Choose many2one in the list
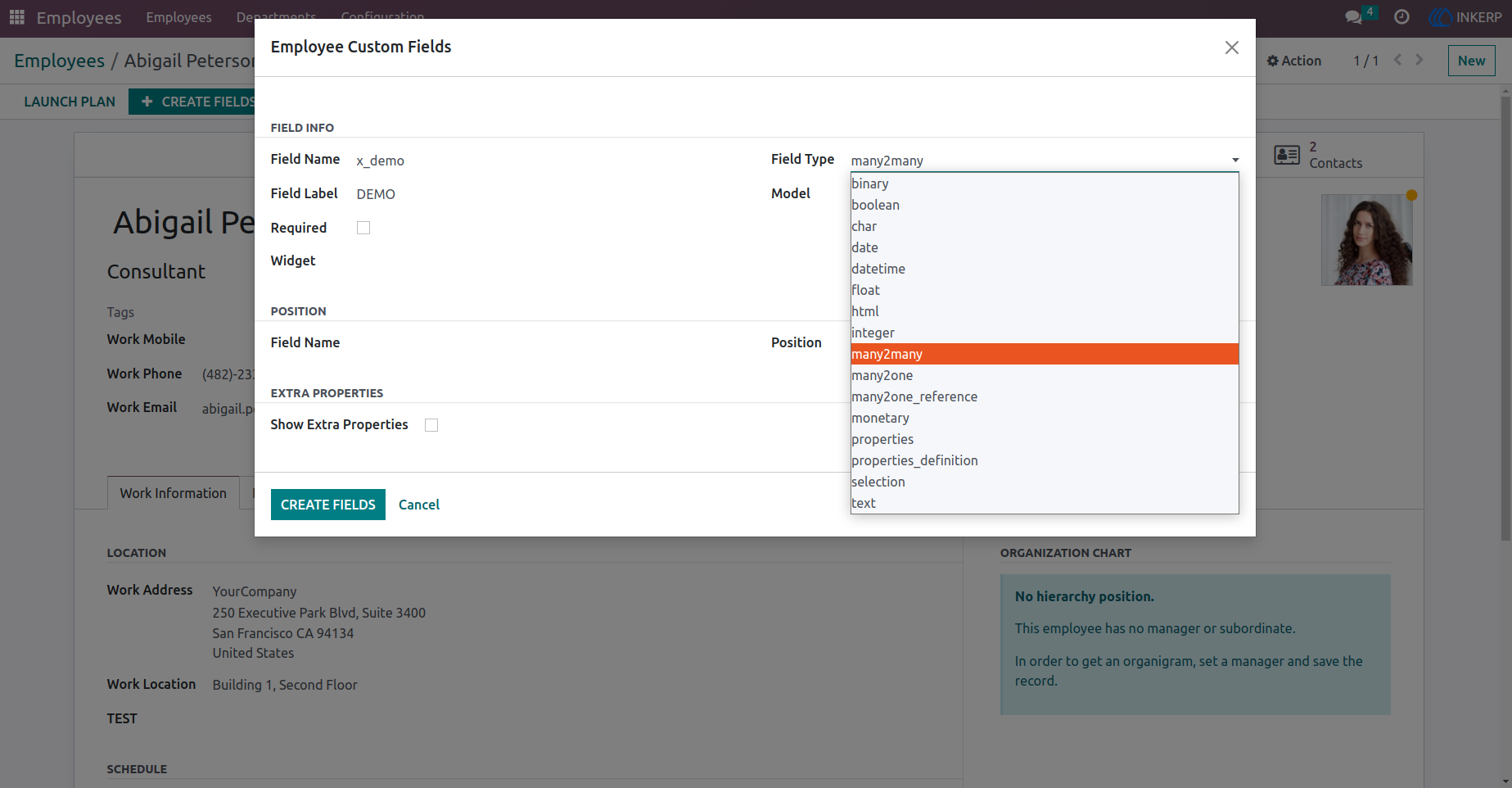 (x=1045, y=375)
